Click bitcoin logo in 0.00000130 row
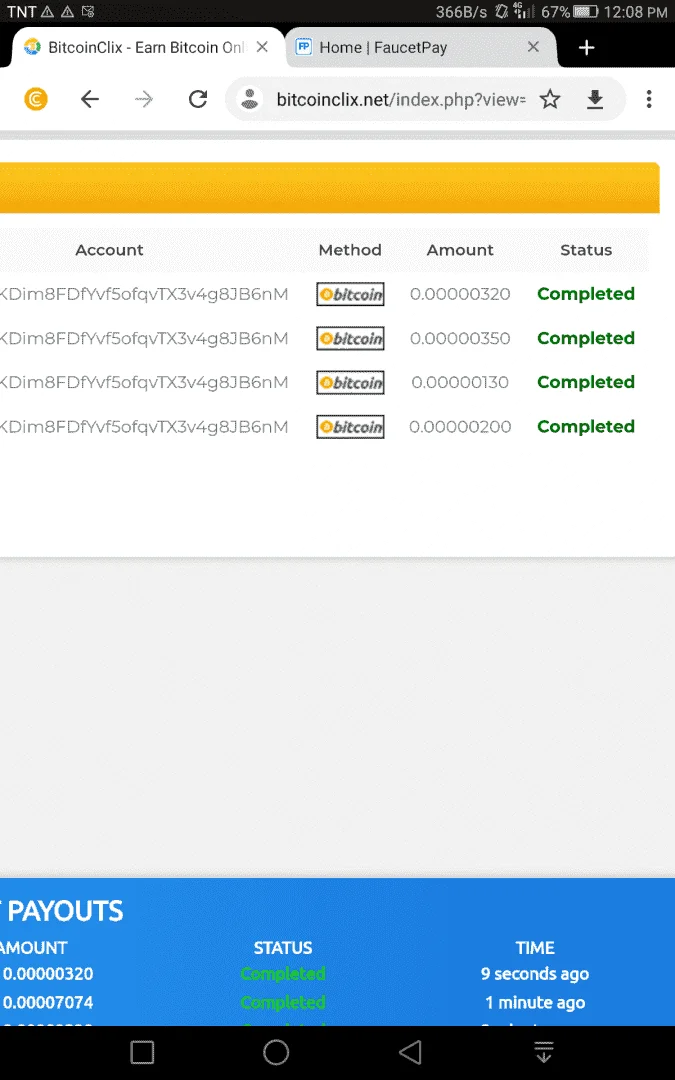675x1080 pixels. 350,382
